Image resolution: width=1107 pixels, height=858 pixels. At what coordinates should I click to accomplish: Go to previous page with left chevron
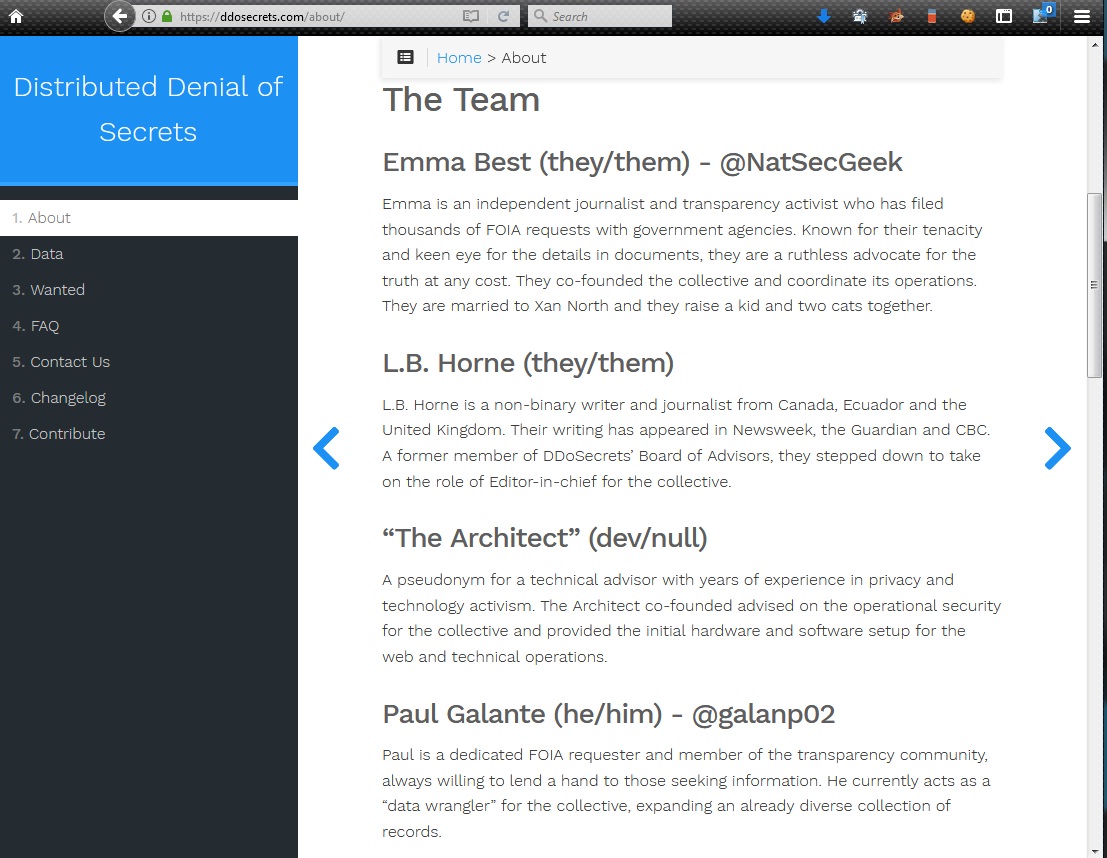326,448
